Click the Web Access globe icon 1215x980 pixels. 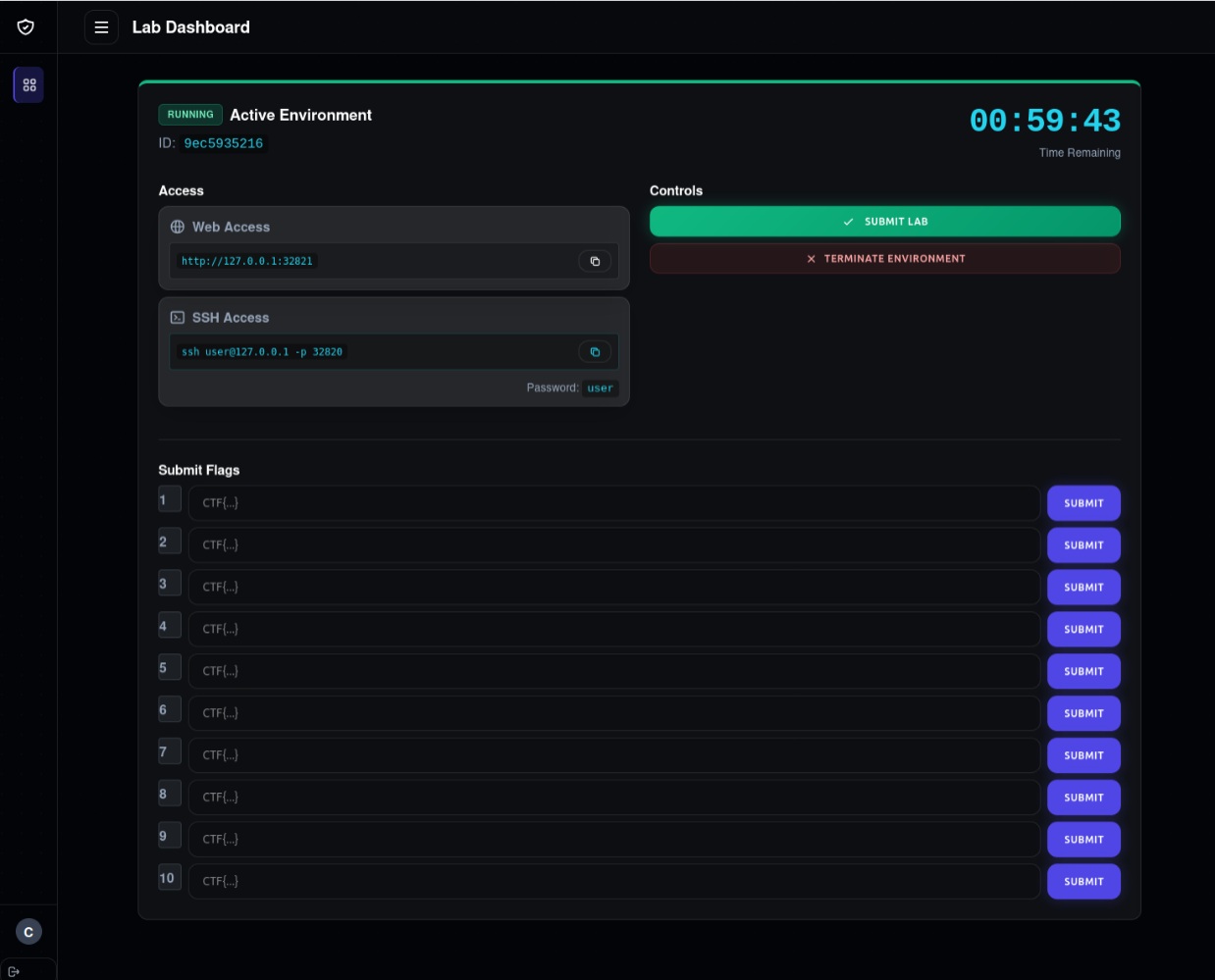coord(178,227)
